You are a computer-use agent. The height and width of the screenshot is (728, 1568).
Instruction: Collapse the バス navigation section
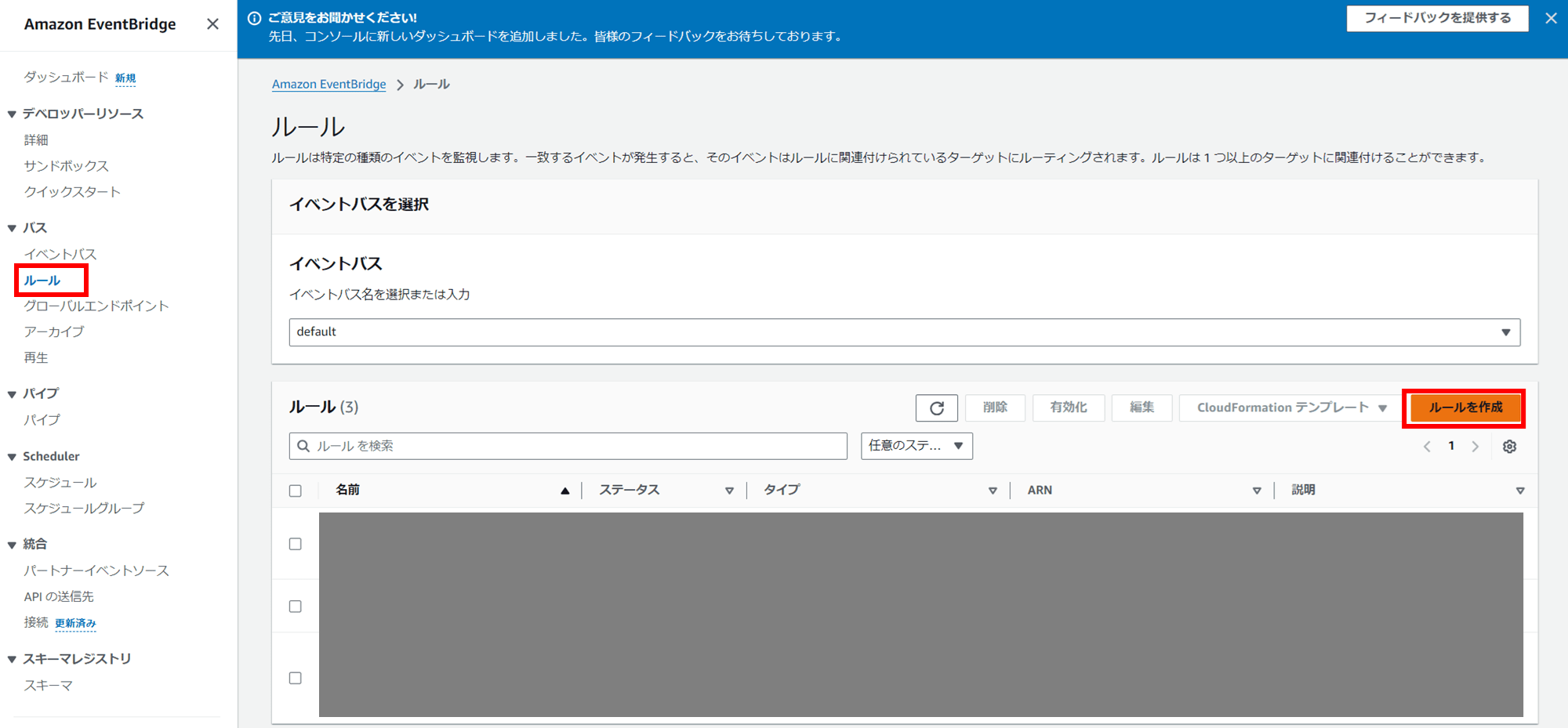pos(12,228)
